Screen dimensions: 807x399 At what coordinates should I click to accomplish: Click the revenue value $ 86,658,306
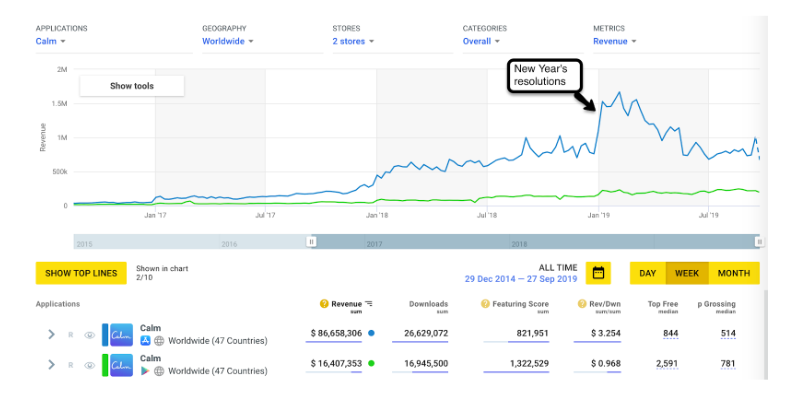pyautogui.click(x=336, y=333)
